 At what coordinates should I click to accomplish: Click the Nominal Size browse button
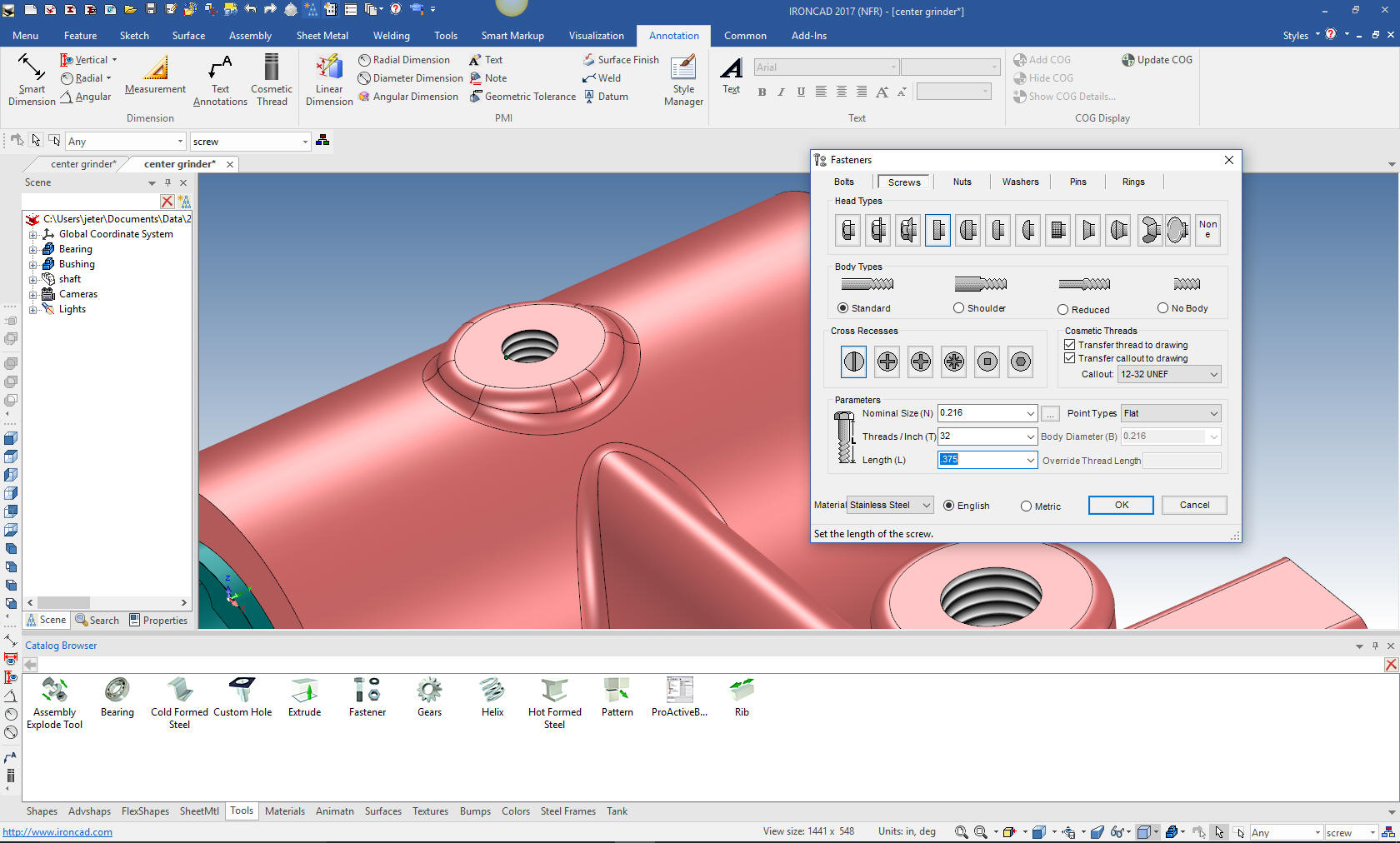click(x=1050, y=413)
